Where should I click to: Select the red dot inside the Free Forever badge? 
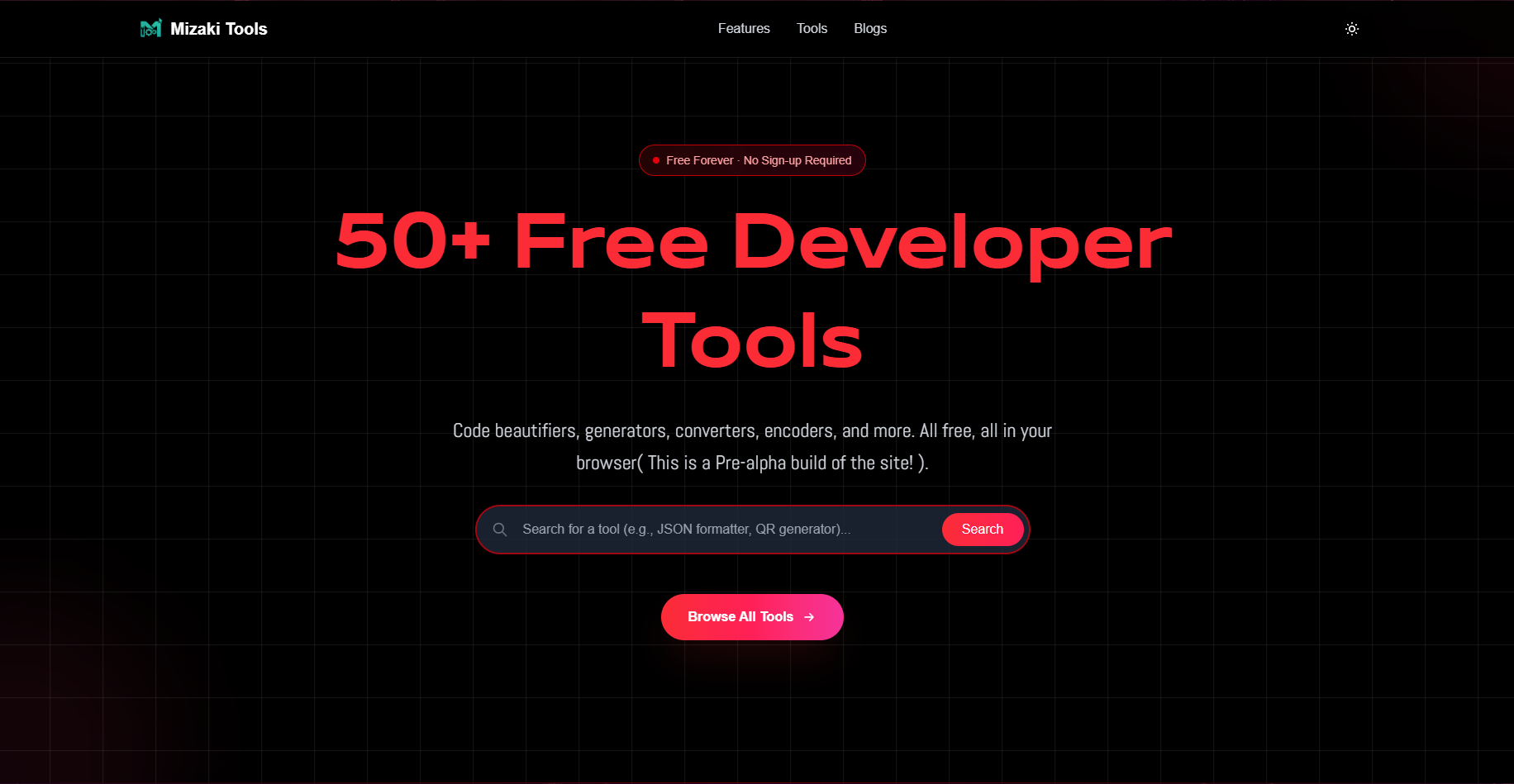pyautogui.click(x=656, y=159)
